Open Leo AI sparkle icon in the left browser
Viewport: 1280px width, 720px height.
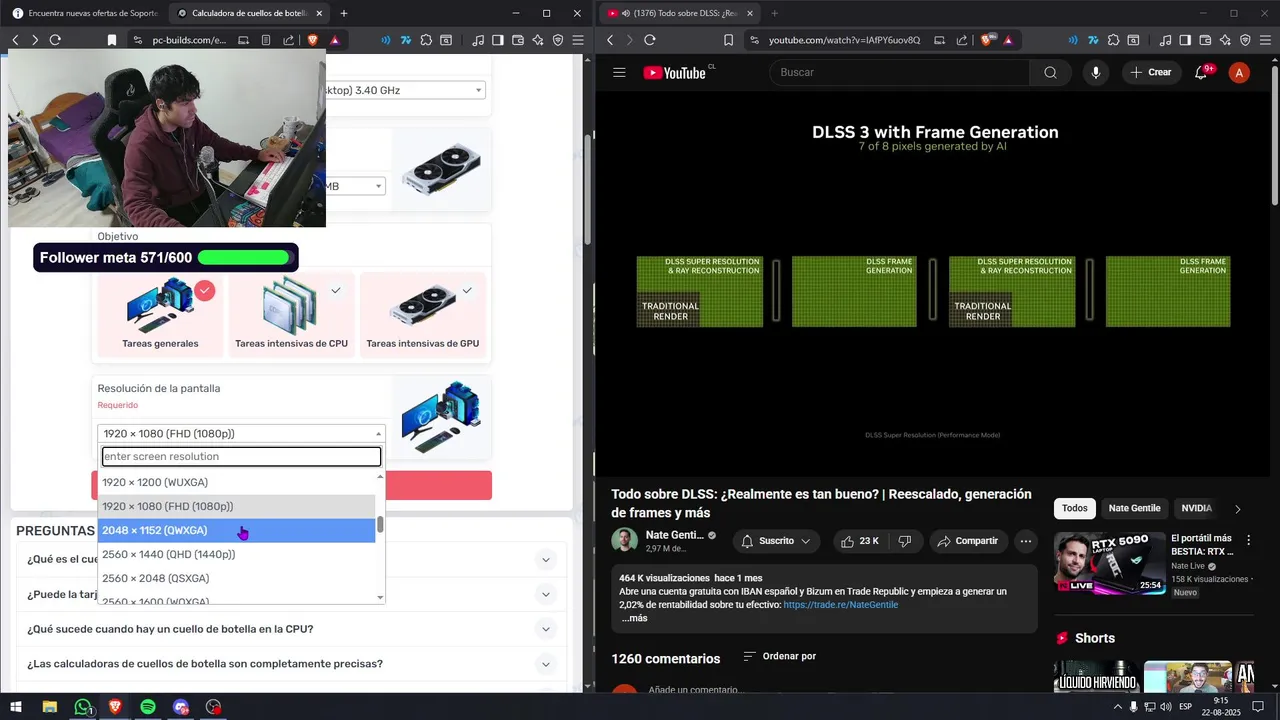[x=538, y=40]
